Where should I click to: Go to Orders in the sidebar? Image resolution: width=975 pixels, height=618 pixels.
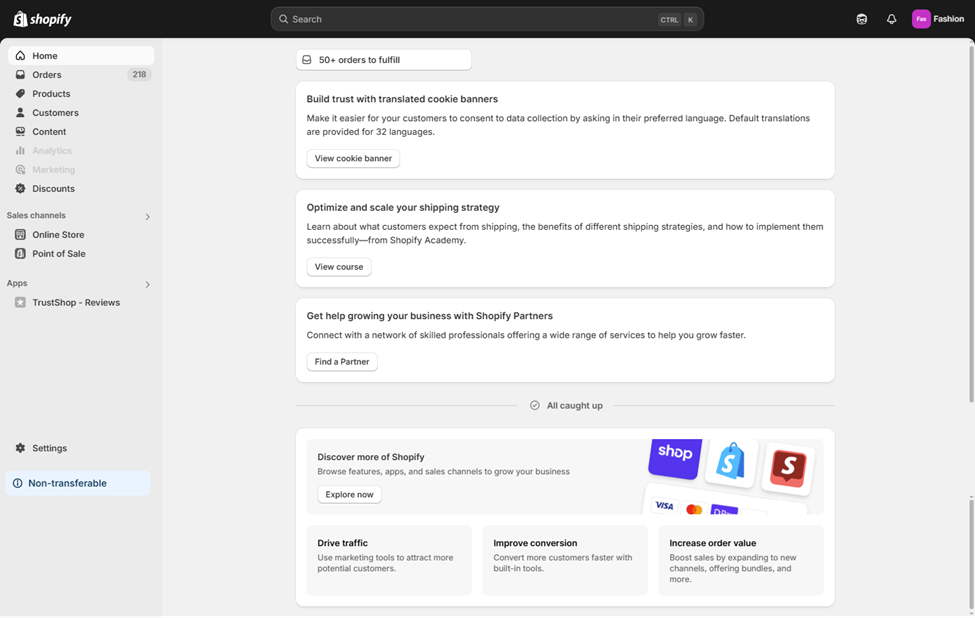pyautogui.click(x=81, y=75)
